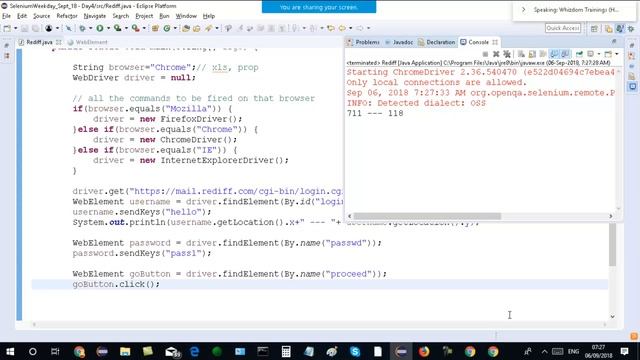
Task: Switch to the Declaration tab
Action: [436, 42]
